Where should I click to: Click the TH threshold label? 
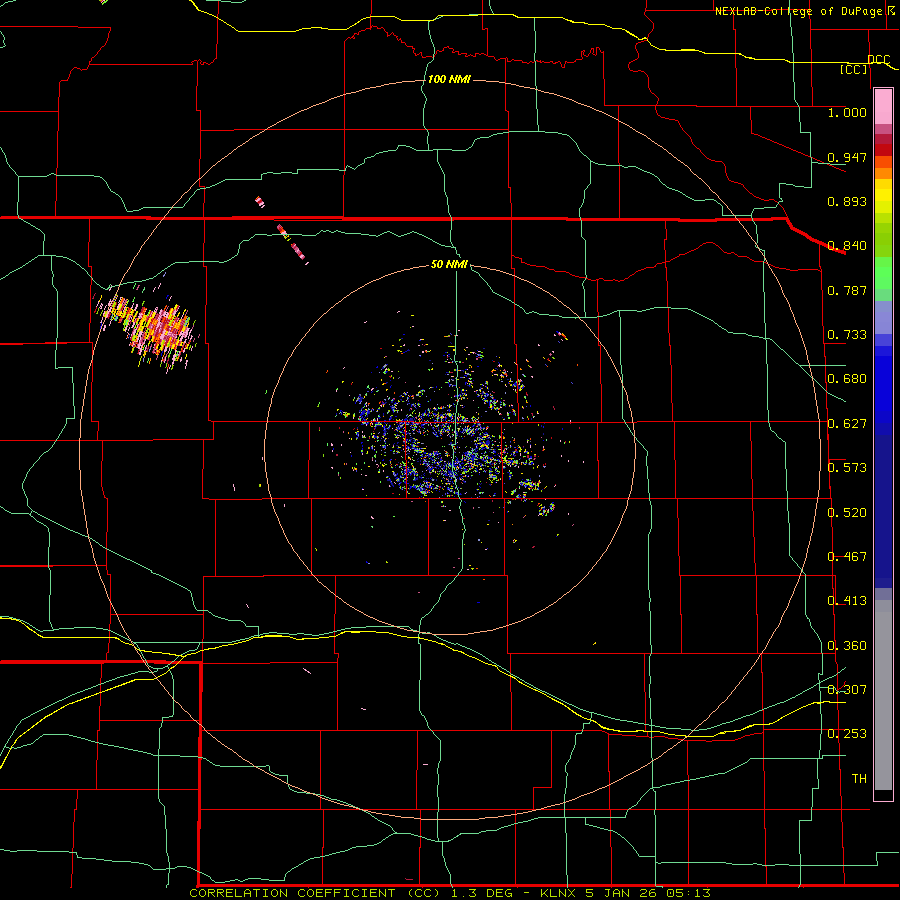point(859,779)
